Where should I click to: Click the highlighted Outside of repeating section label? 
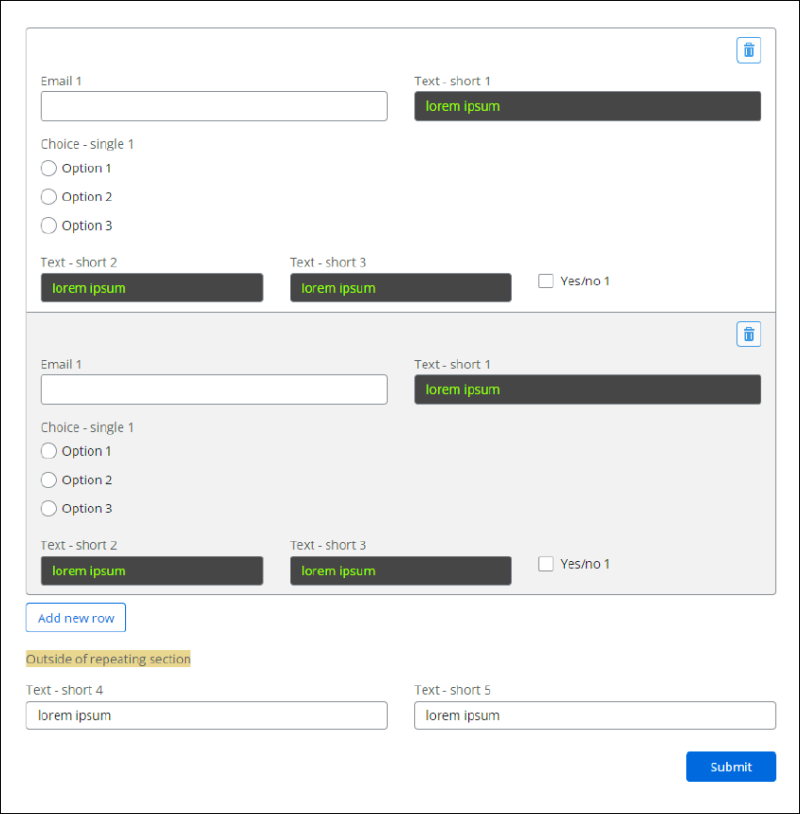[x=108, y=659]
